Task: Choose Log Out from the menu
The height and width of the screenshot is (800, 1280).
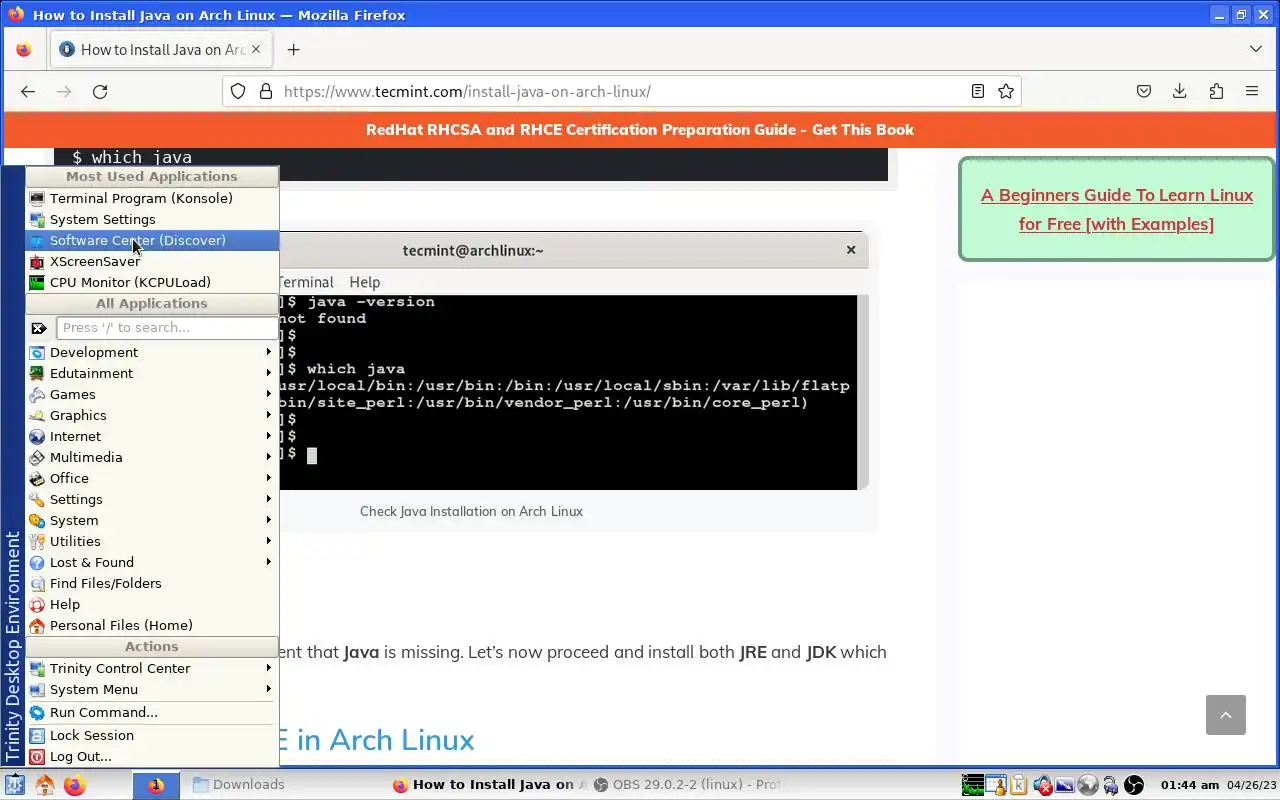Action: click(152, 756)
